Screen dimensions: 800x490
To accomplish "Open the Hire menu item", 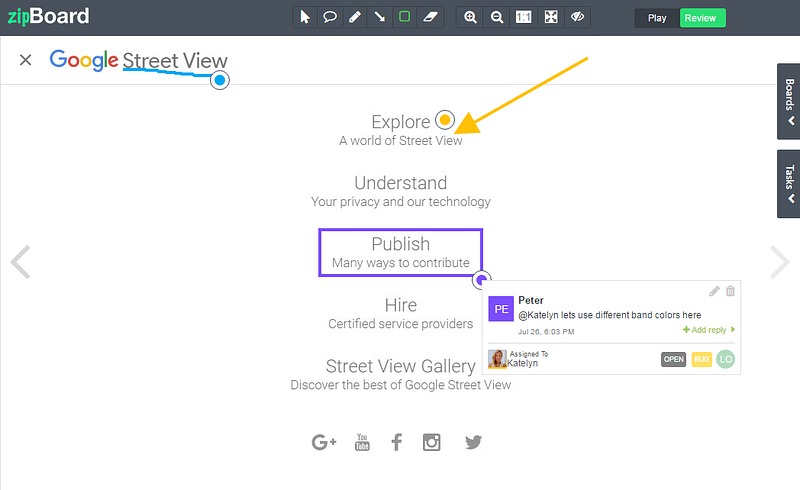I will click(x=401, y=305).
